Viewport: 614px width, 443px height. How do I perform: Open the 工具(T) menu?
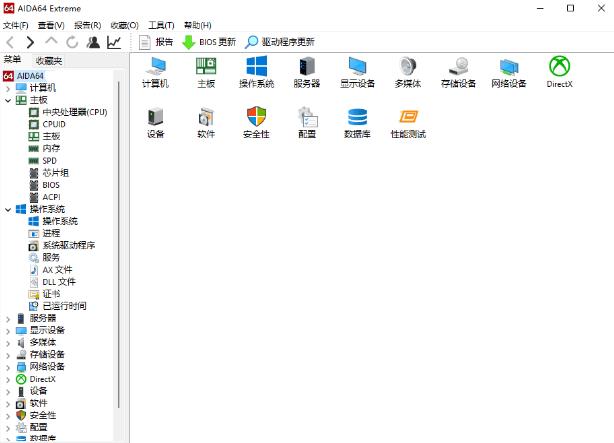pos(161,25)
